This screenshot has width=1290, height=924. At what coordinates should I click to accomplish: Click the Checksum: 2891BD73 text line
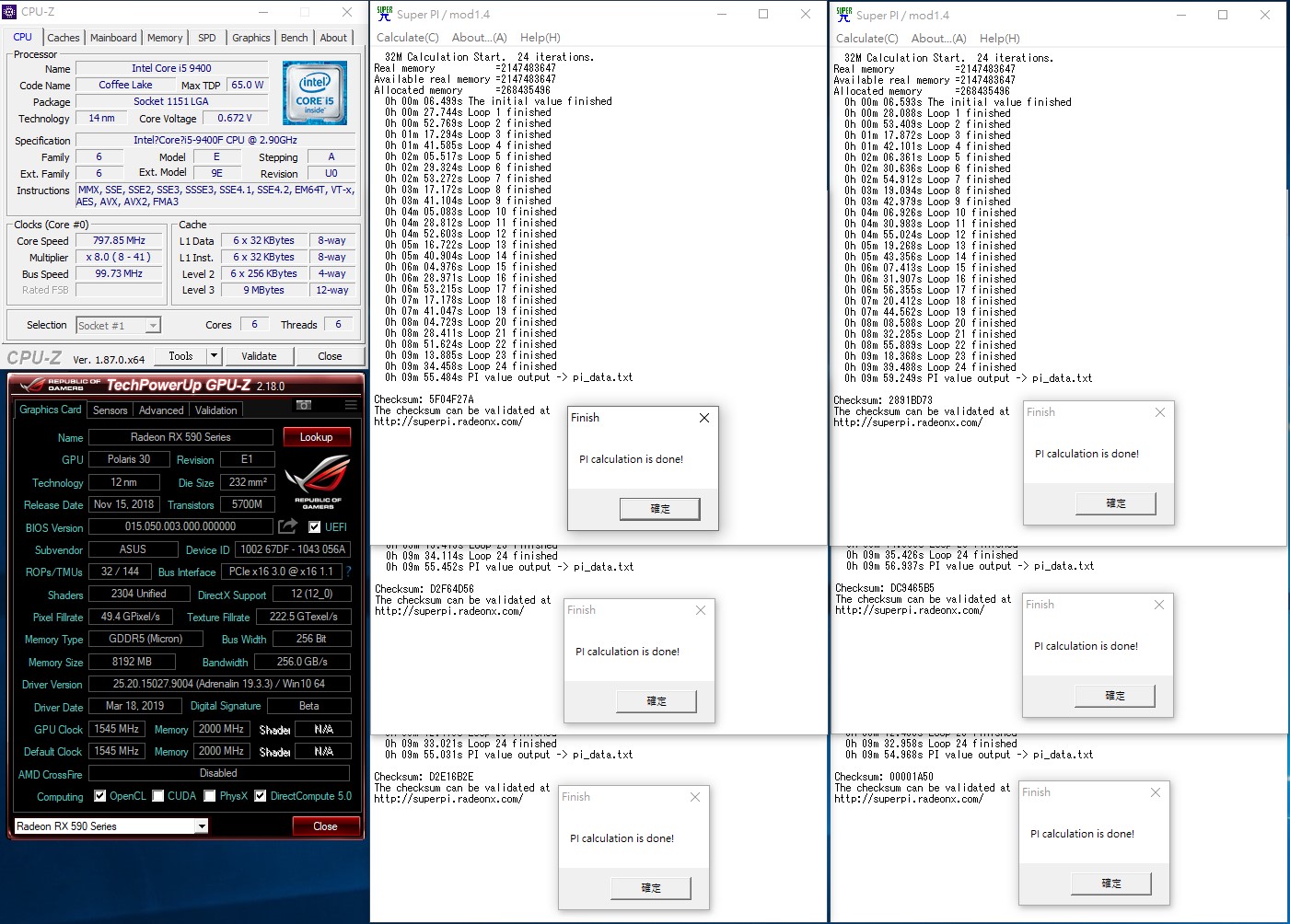pos(883,400)
